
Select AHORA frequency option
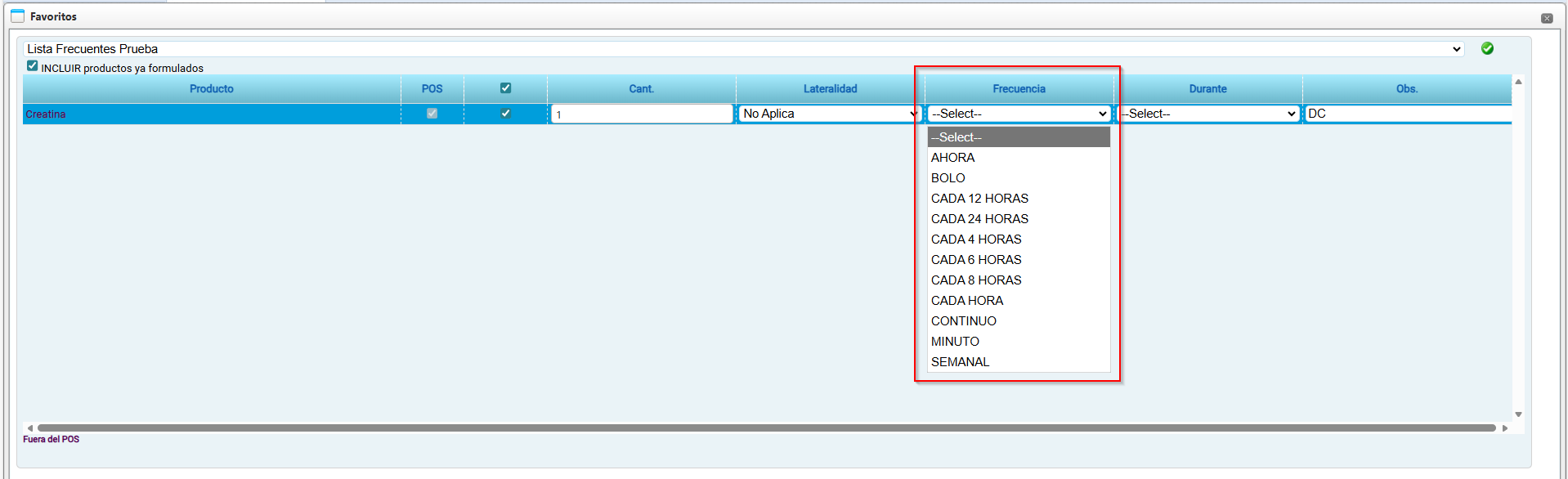[1019, 158]
